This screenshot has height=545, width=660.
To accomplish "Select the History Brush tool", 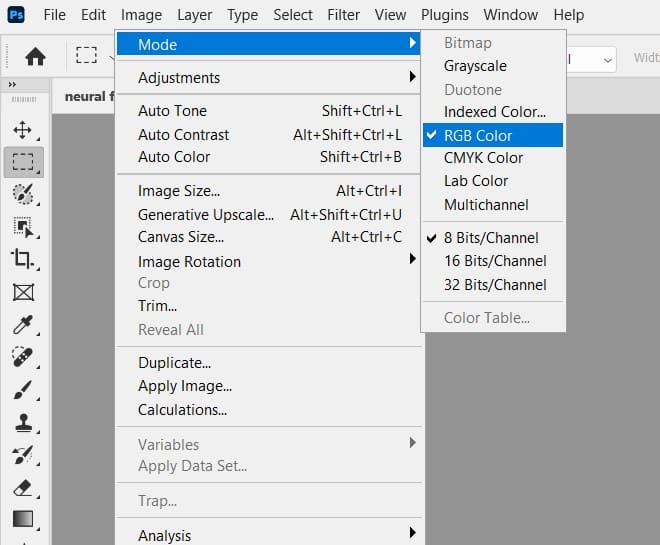I will tap(23, 455).
